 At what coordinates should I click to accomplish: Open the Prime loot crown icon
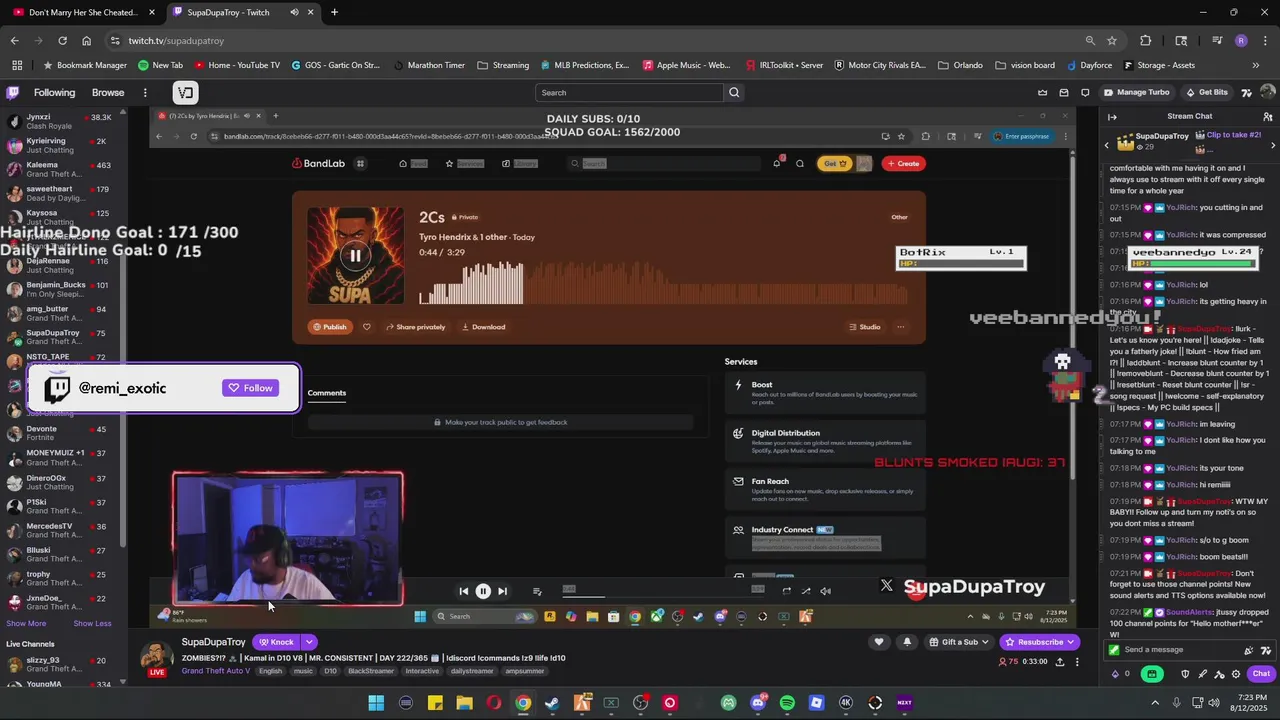click(1043, 92)
